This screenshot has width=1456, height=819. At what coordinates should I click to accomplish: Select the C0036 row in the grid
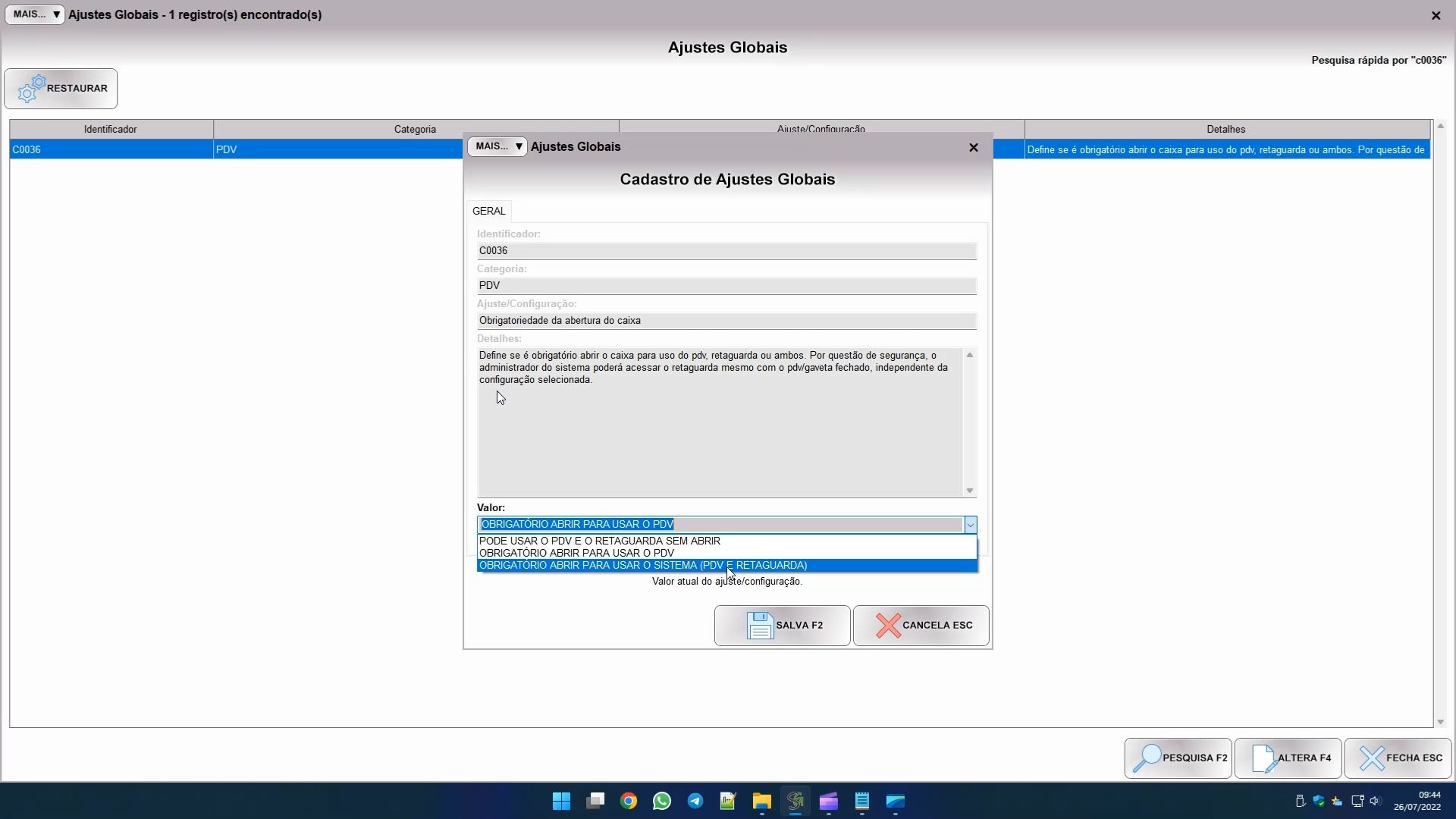pyautogui.click(x=110, y=149)
